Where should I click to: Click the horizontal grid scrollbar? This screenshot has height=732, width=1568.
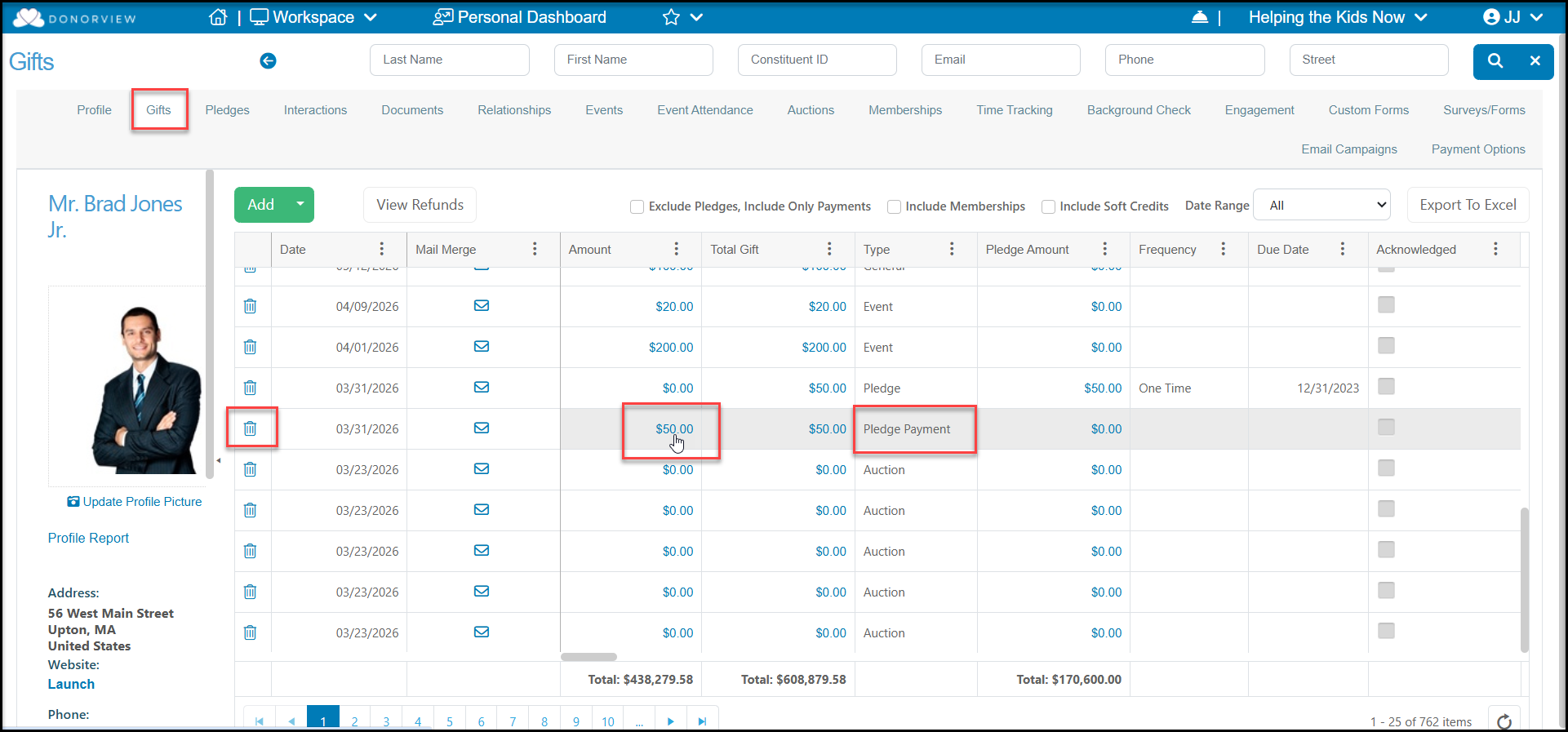[x=589, y=657]
